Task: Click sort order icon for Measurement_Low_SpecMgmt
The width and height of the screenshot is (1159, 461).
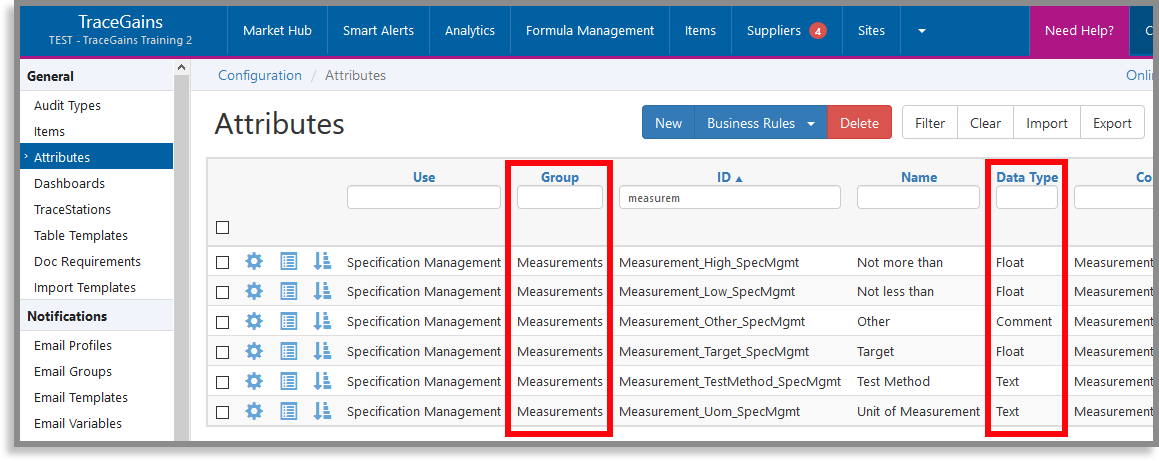Action: point(322,292)
